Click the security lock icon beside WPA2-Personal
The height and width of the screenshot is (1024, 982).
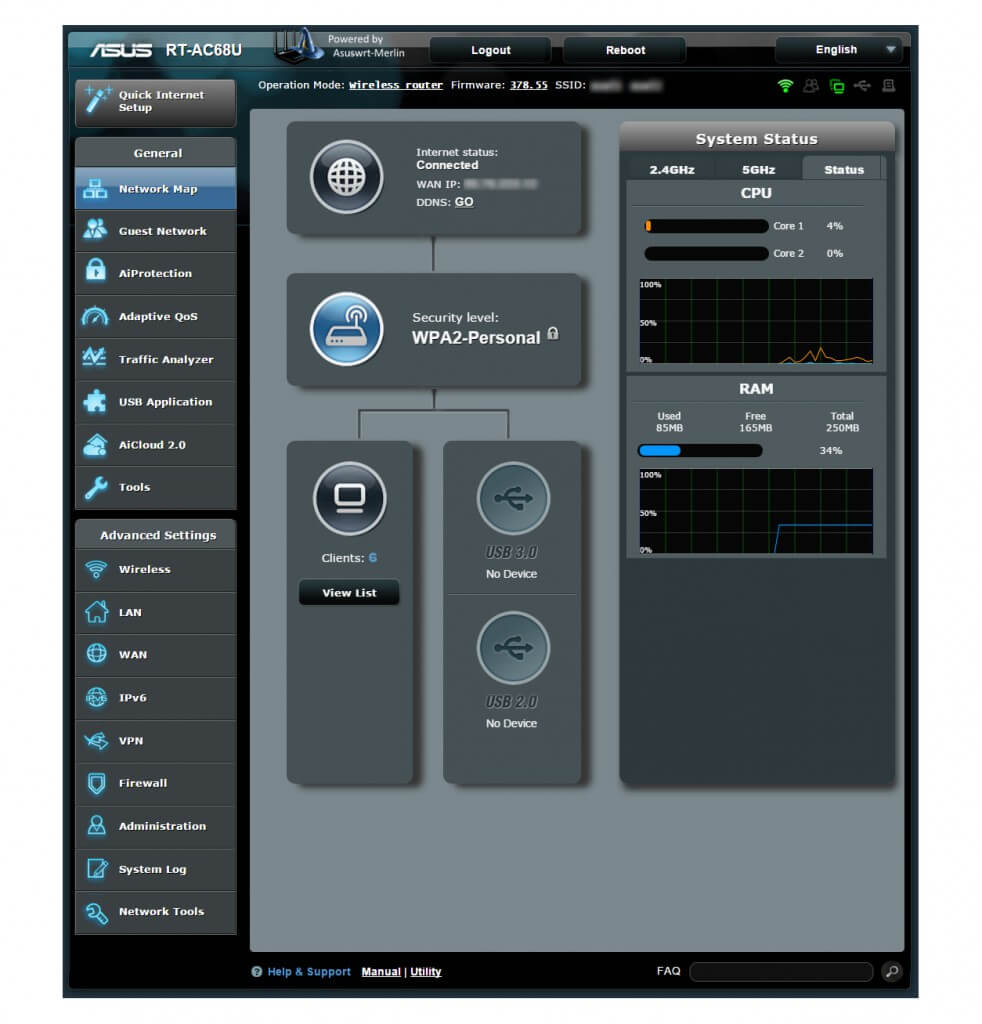[553, 334]
